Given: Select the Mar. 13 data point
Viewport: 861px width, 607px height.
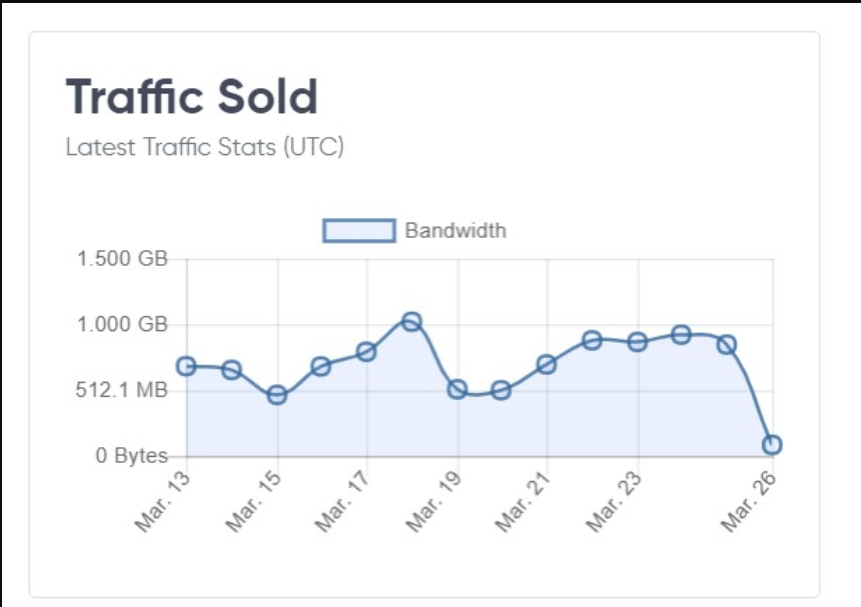Looking at the screenshot, I should 186,366.
